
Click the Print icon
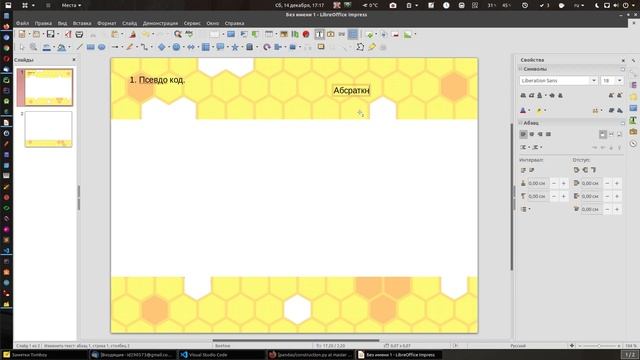click(x=79, y=35)
